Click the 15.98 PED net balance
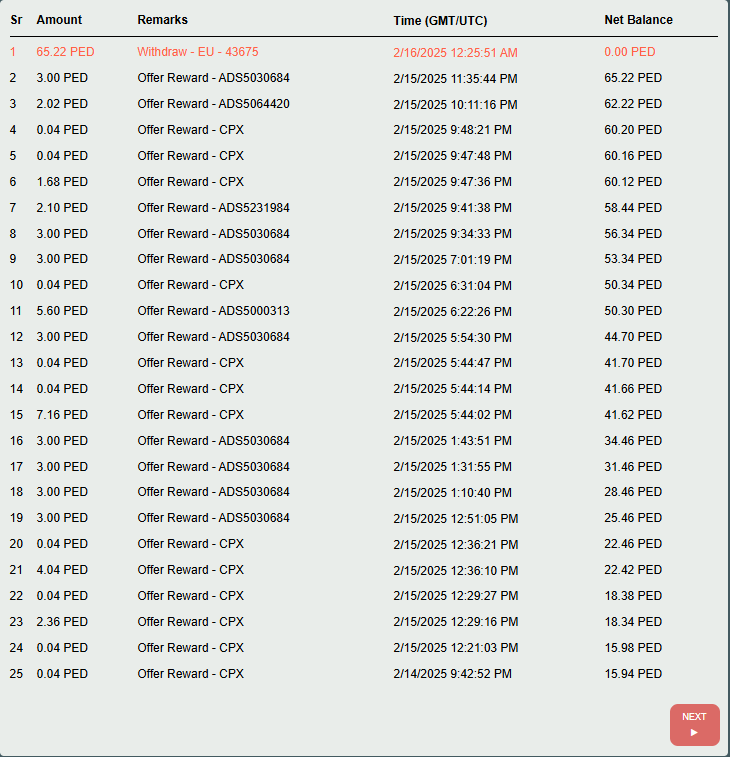This screenshot has width=730, height=757. [632, 647]
